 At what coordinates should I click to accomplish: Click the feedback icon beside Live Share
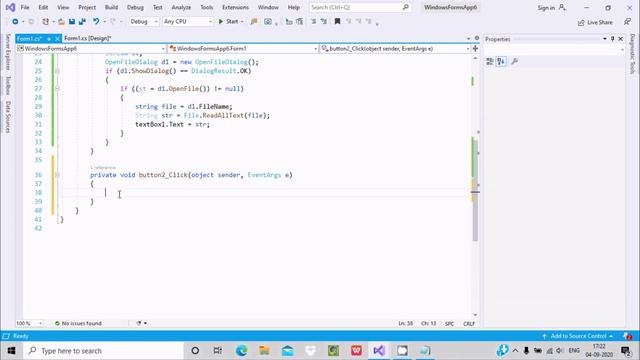point(627,22)
